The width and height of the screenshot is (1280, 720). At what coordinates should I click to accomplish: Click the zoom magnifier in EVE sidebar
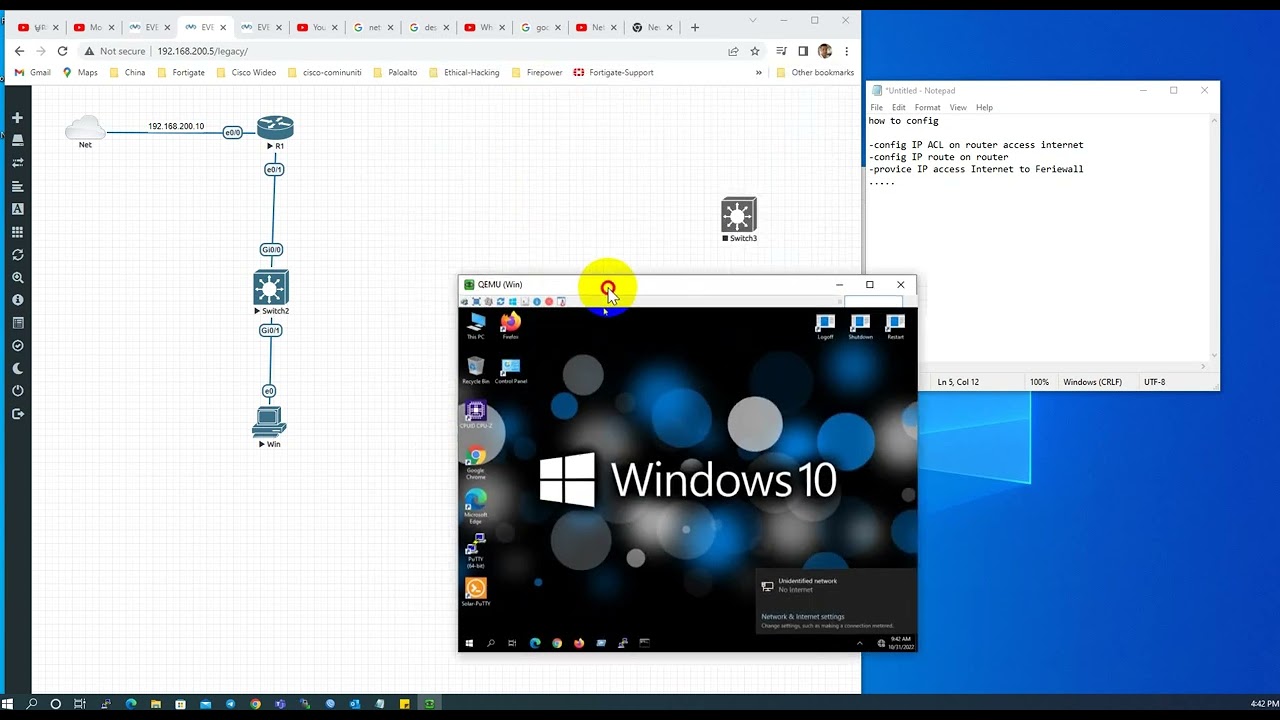[x=17, y=278]
